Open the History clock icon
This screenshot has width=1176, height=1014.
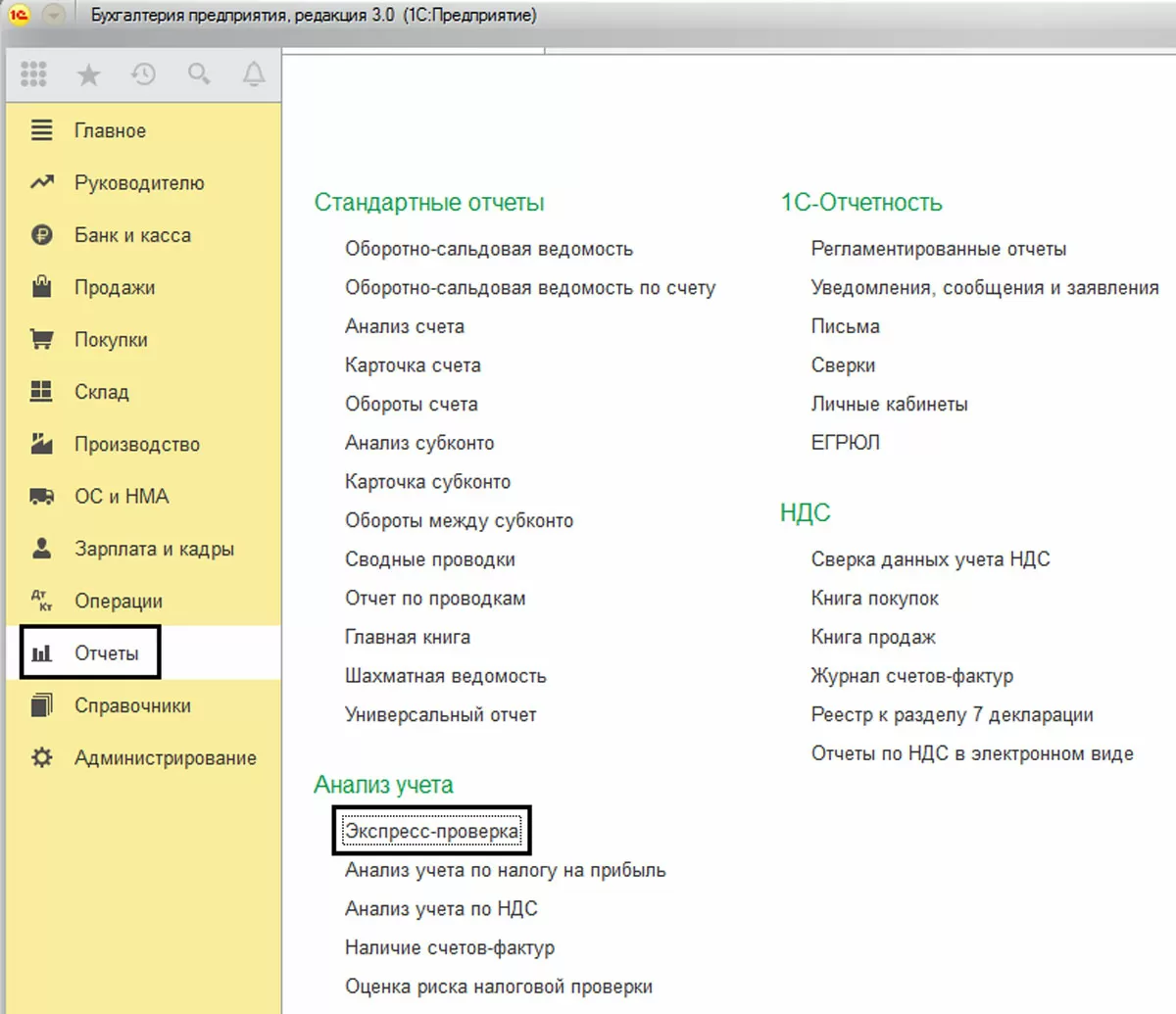(x=144, y=73)
